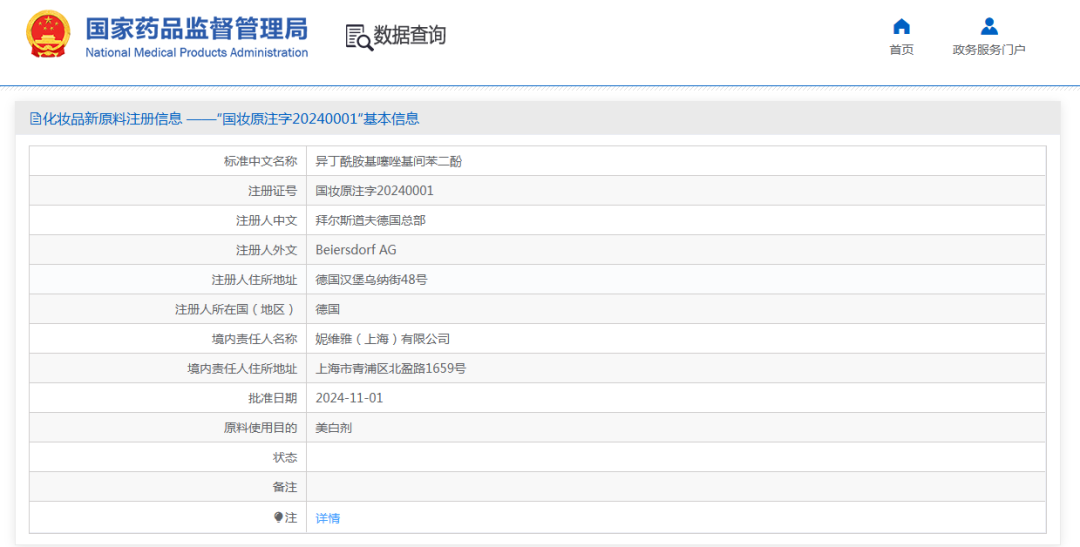1080x547 pixels.
Task: Click the 政务服务门户 user icon
Action: 989,27
